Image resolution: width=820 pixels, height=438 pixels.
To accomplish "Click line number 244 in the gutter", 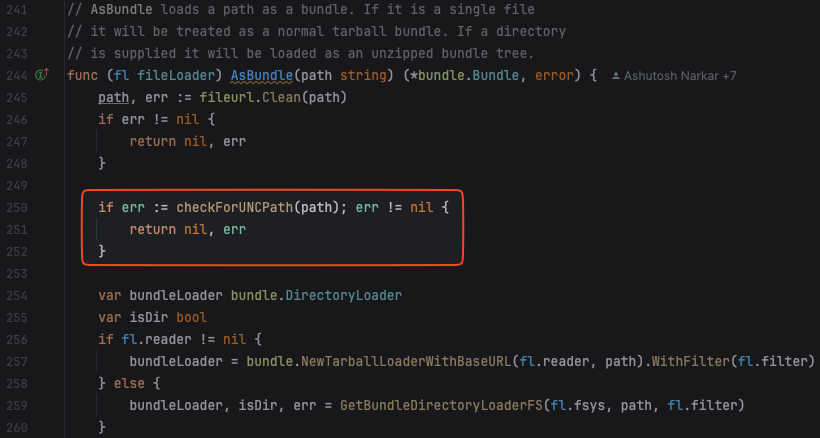I will pyautogui.click(x=17, y=76).
